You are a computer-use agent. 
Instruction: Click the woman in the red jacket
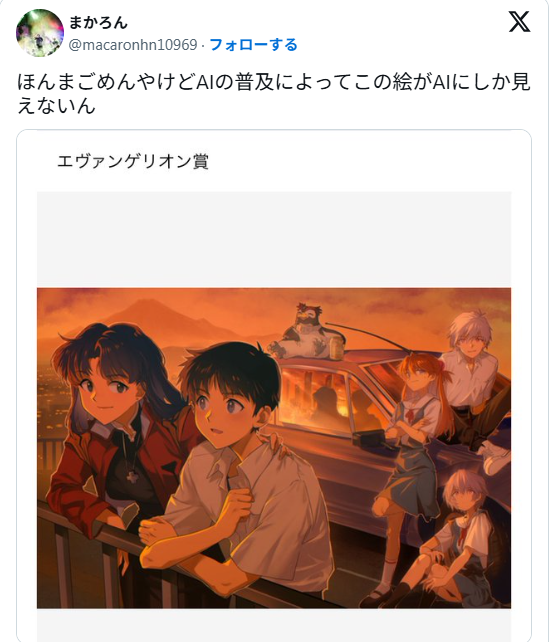click(119, 426)
